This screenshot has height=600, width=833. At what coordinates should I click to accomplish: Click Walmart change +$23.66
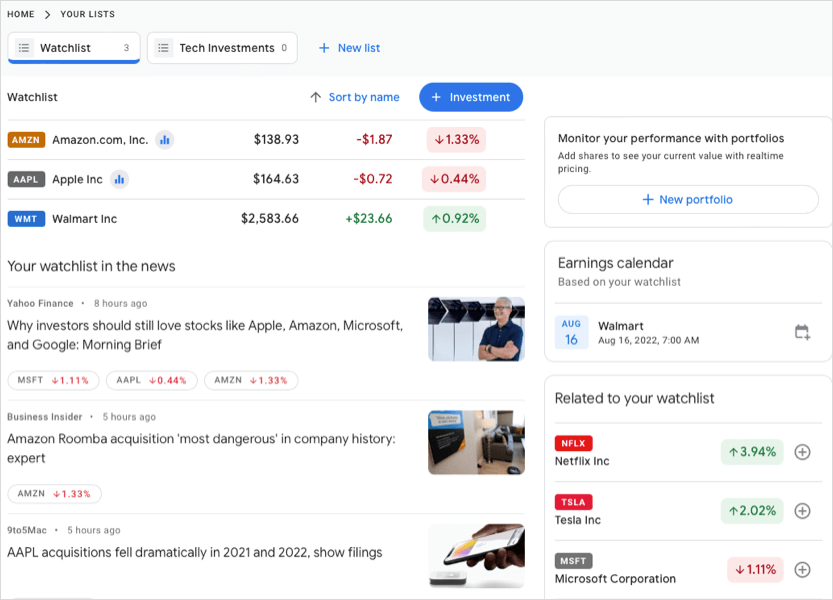click(x=369, y=219)
